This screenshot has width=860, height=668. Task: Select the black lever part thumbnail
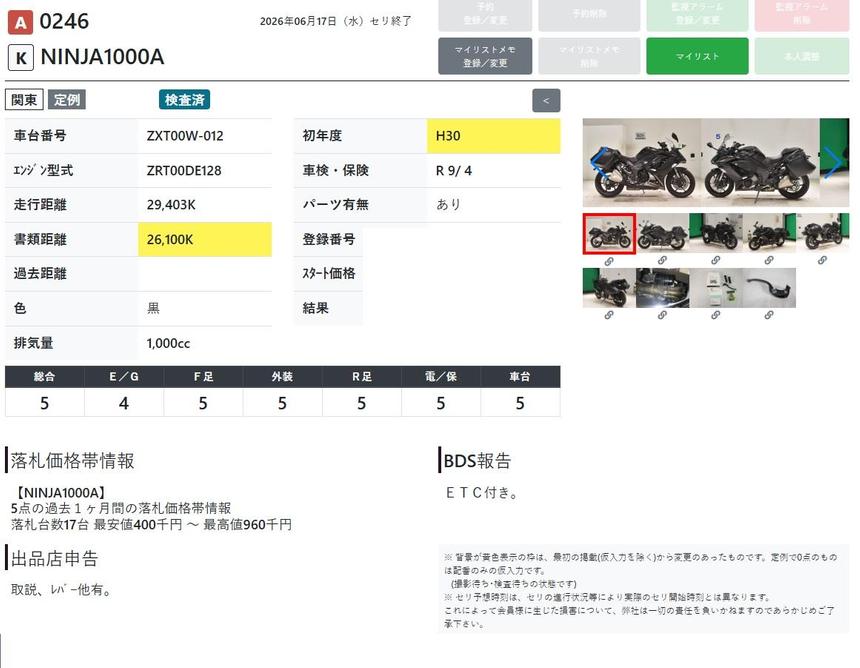(x=769, y=288)
